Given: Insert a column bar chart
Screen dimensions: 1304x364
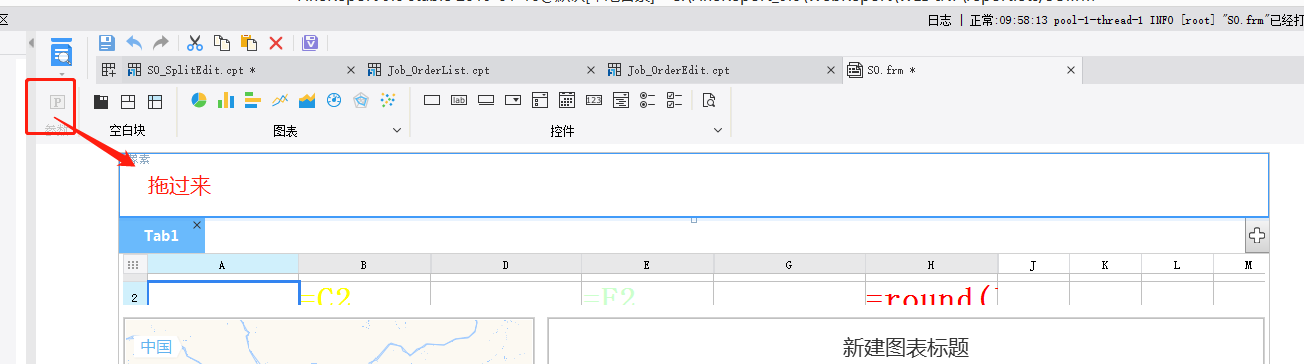Looking at the screenshot, I should pos(226,100).
